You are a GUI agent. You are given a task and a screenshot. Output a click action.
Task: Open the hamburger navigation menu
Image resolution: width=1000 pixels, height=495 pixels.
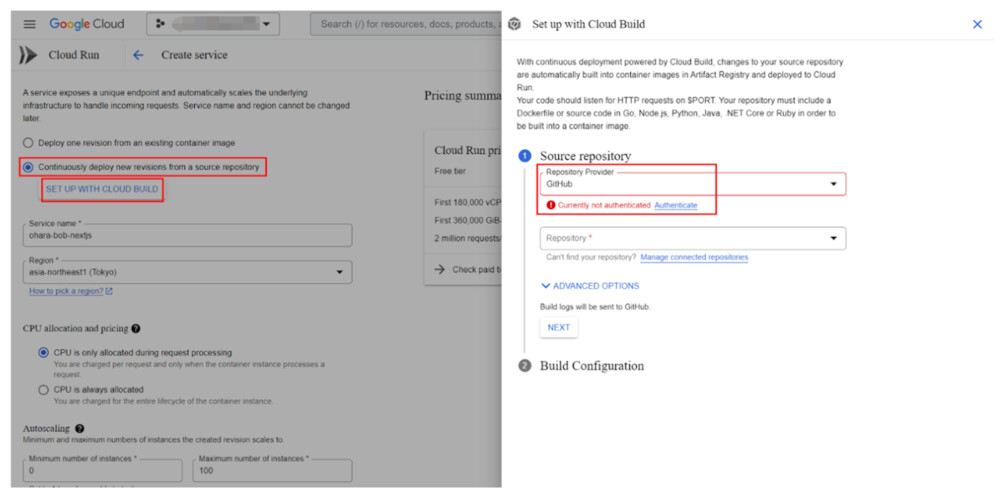pyautogui.click(x=29, y=24)
